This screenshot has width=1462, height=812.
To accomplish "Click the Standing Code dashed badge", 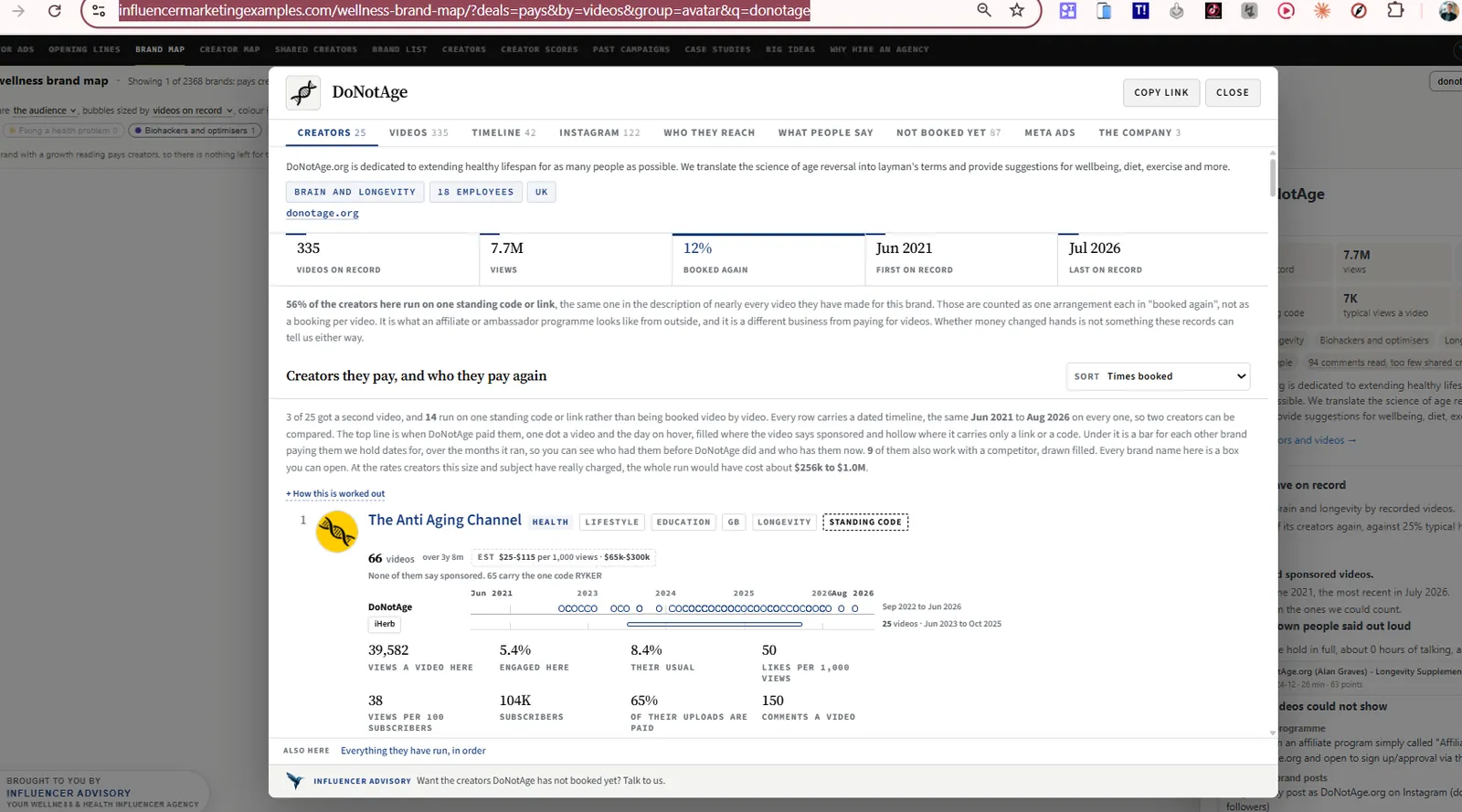I will pyautogui.click(x=865, y=522).
